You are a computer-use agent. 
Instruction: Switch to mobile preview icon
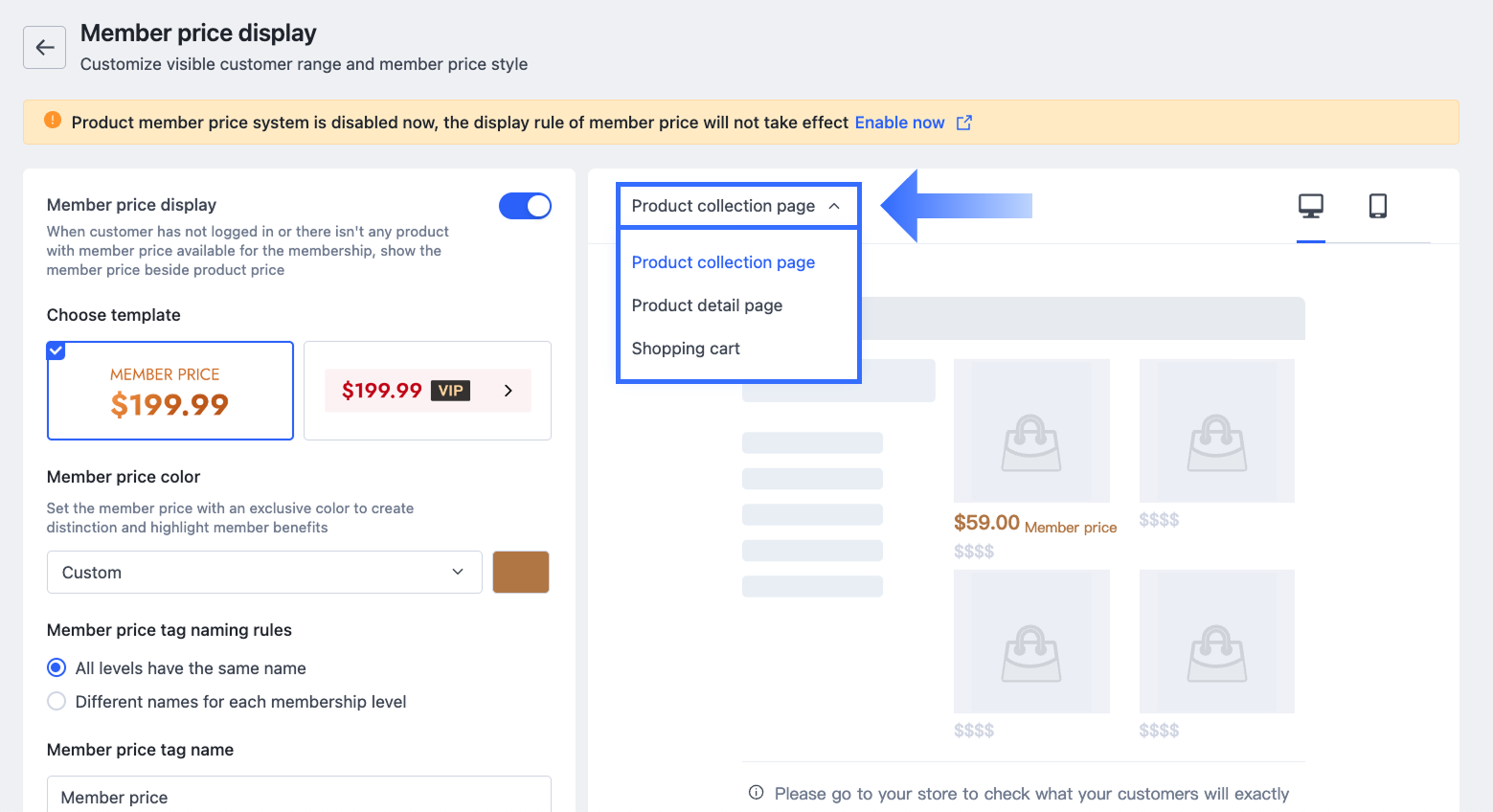[1377, 206]
